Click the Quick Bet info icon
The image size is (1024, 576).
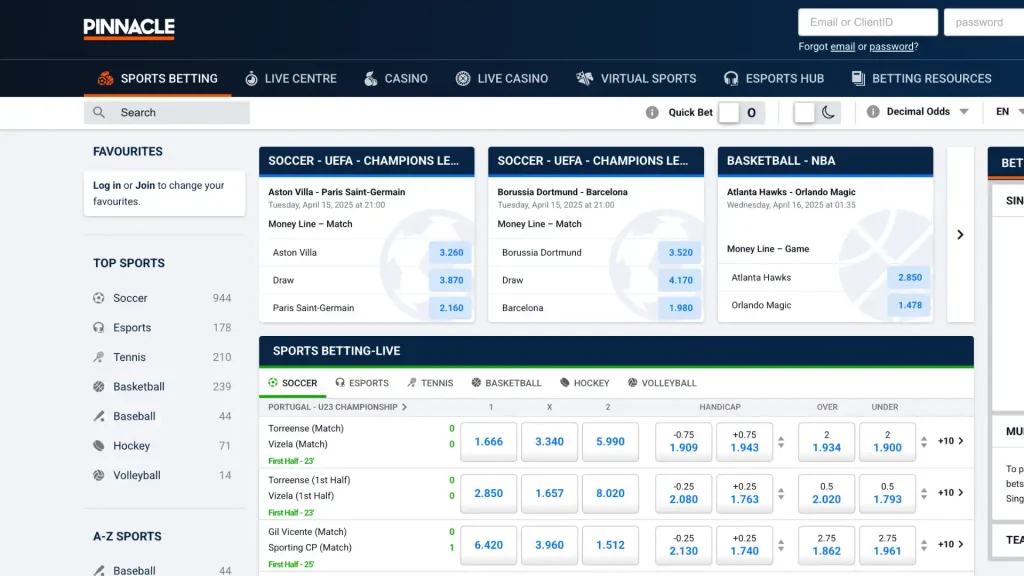tap(652, 112)
